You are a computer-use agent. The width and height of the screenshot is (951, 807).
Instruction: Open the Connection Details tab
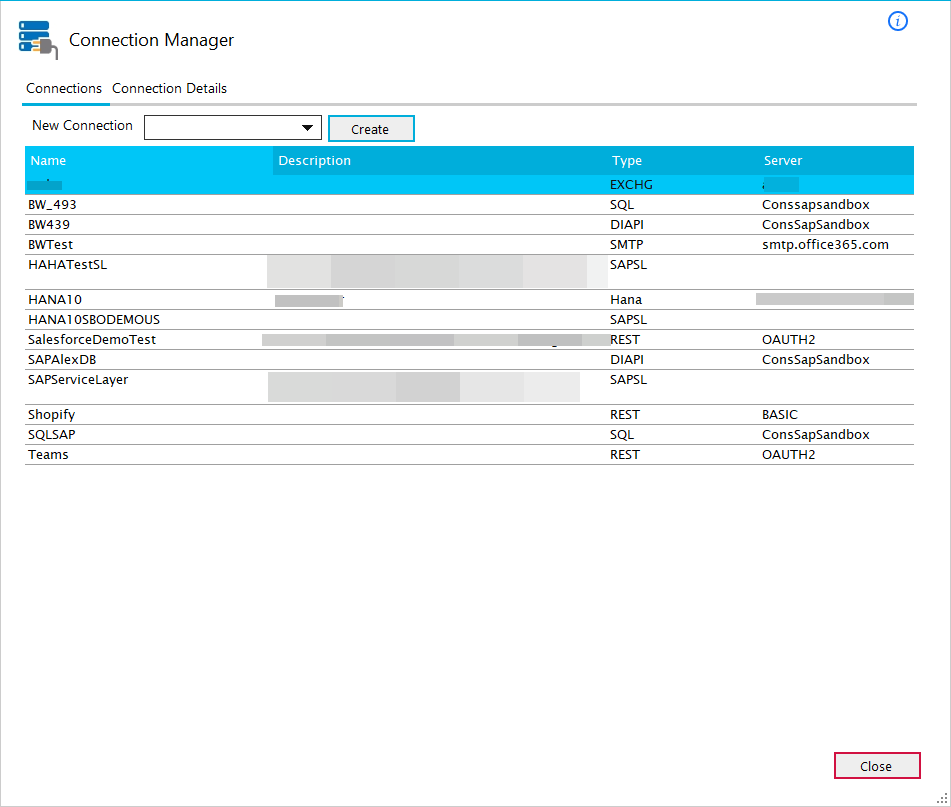pyautogui.click(x=169, y=89)
